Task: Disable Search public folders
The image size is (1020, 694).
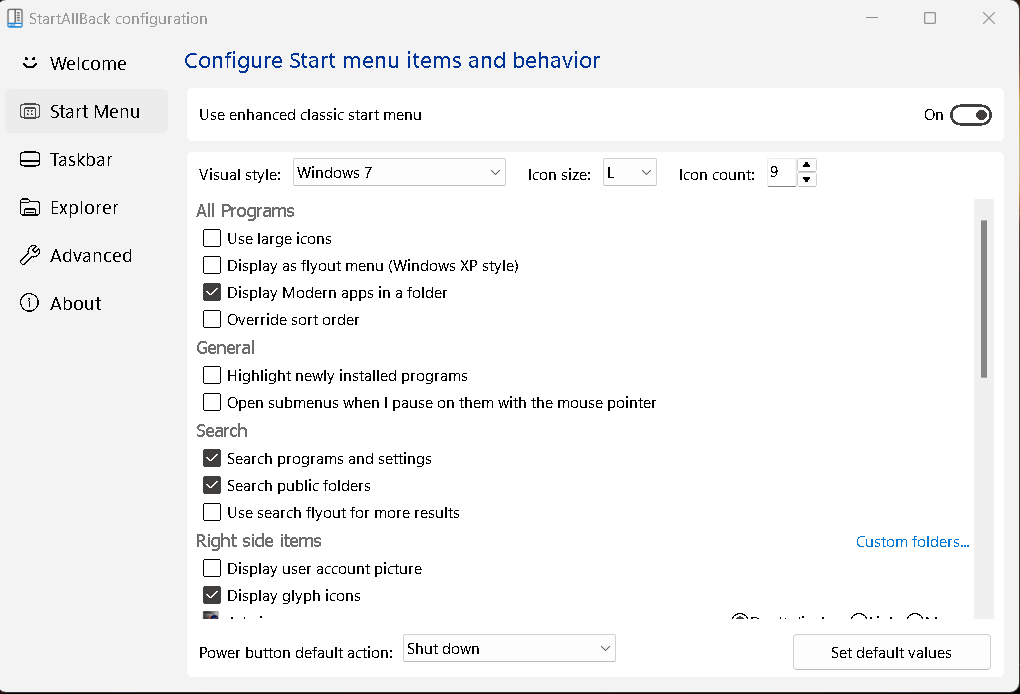Action: click(x=212, y=485)
